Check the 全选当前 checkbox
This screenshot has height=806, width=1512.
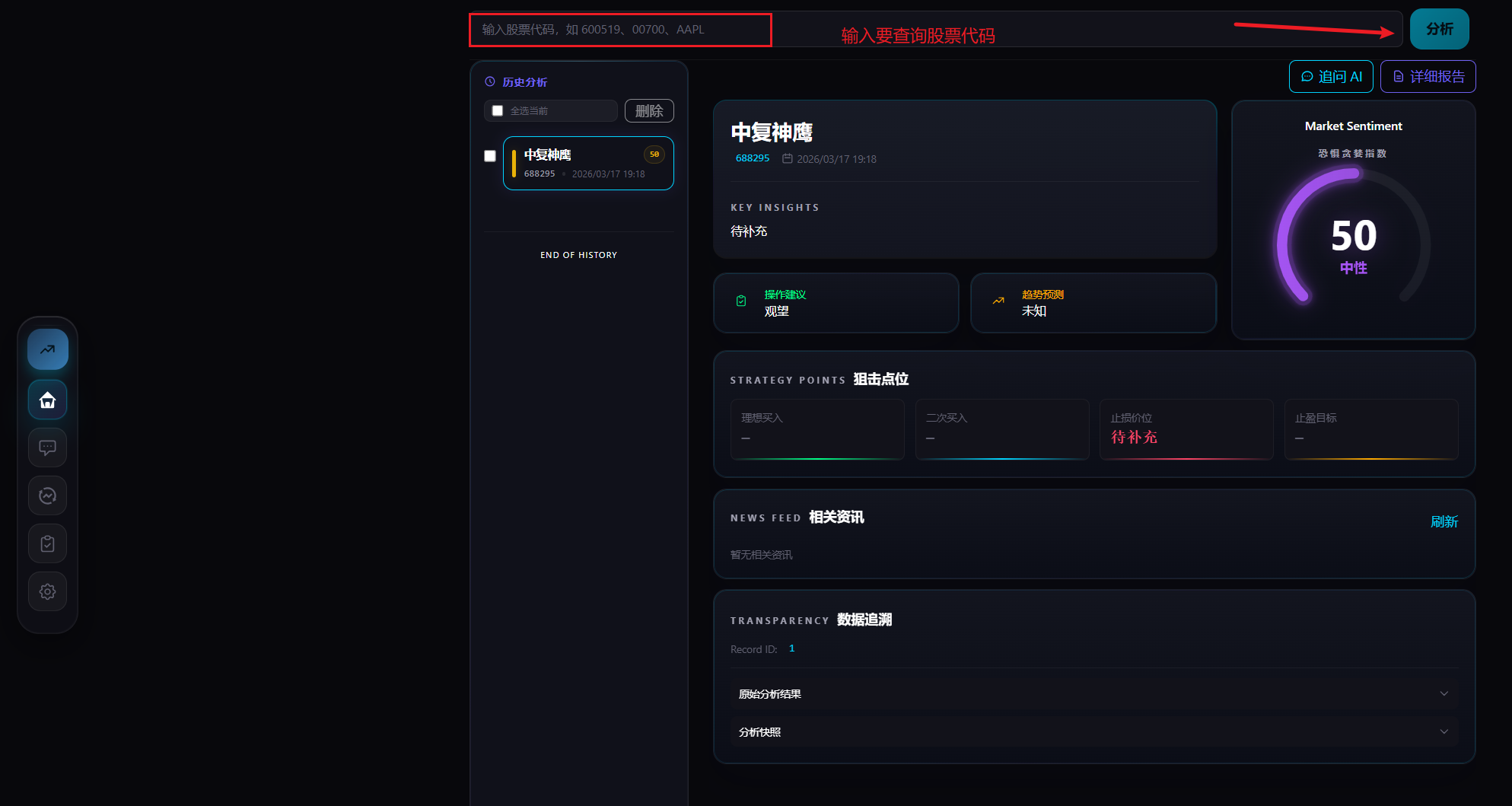point(498,110)
